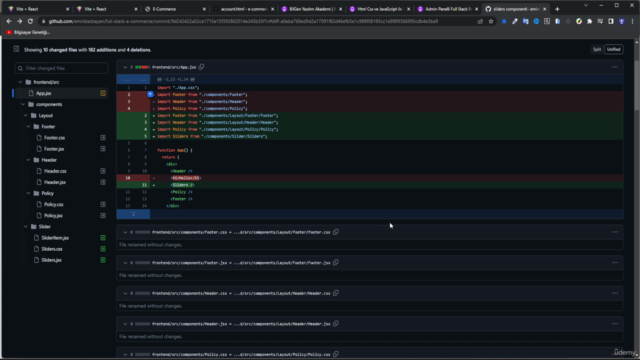Open Footer.css diff options menu
The image size is (640, 360).
coord(615,232)
